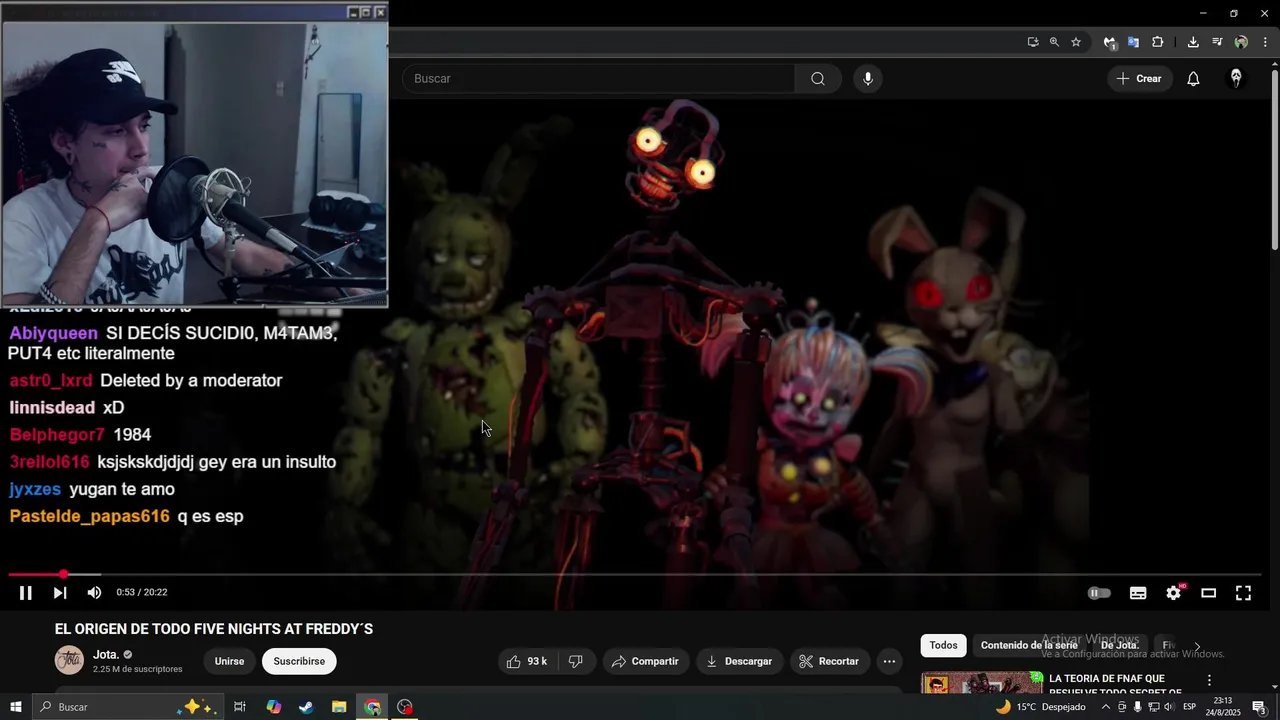Open the player settings gear
The image size is (1280, 720).
point(1174,593)
